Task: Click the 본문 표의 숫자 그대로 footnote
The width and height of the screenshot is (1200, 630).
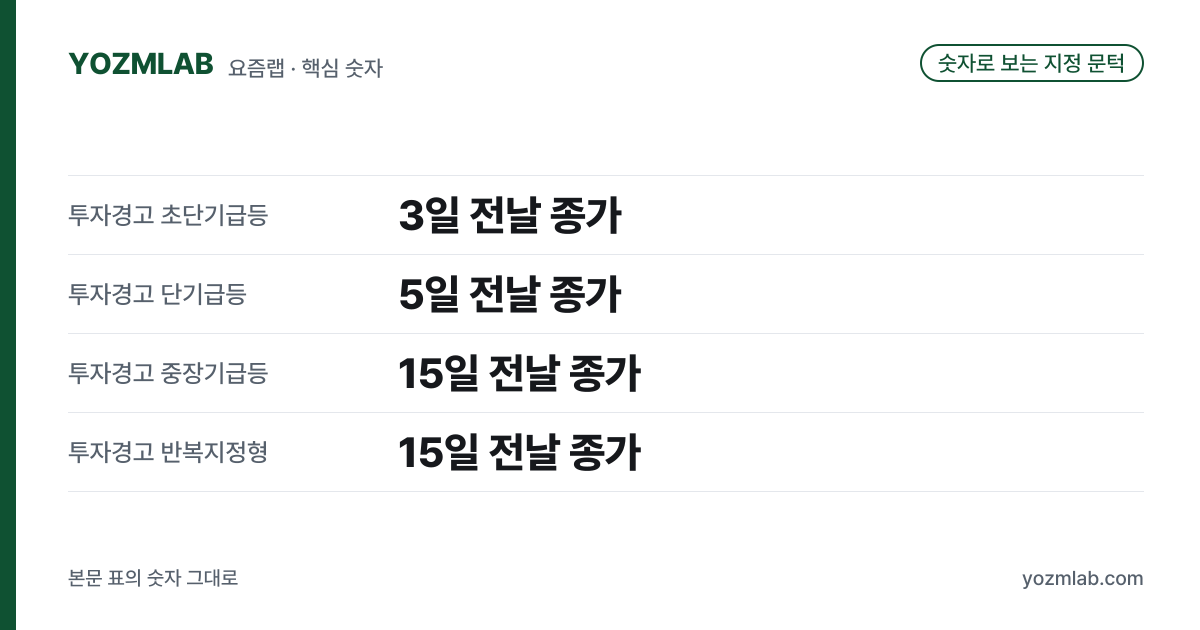Action: coord(153,578)
